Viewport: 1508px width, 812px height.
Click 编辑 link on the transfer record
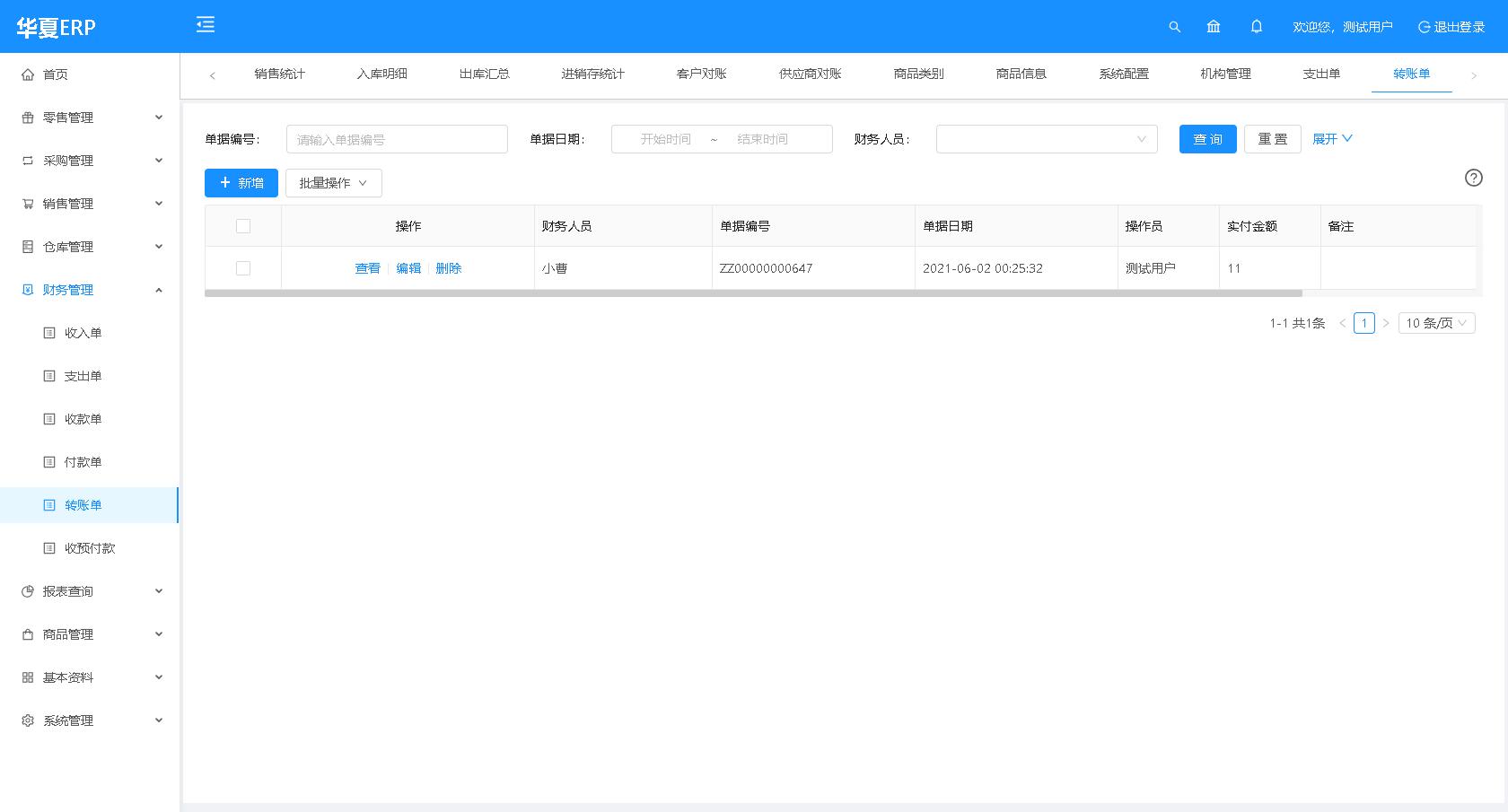[408, 267]
